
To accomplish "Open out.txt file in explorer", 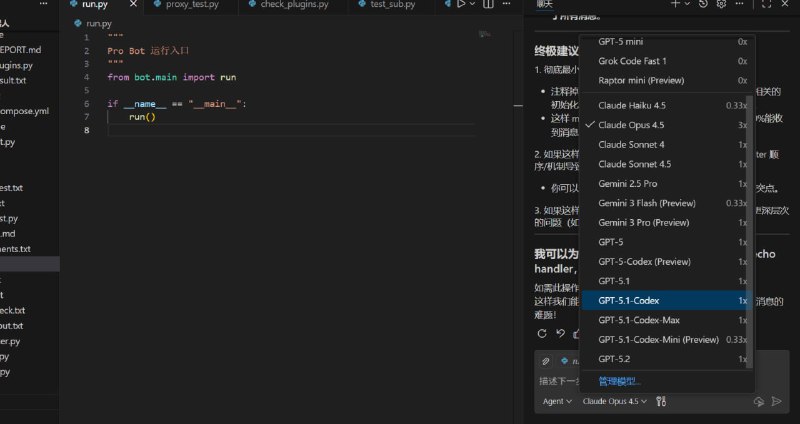I will point(12,326).
